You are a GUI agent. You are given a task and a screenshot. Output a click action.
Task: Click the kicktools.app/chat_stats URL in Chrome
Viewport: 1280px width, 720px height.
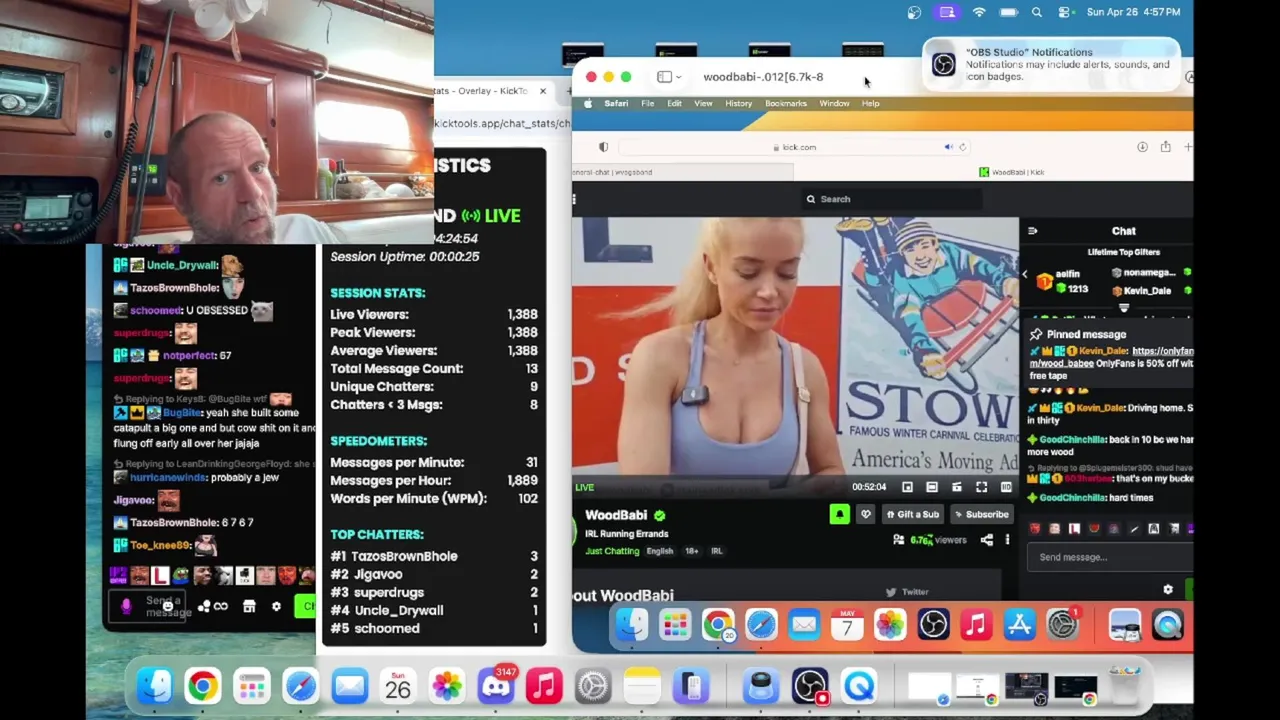[x=502, y=124]
